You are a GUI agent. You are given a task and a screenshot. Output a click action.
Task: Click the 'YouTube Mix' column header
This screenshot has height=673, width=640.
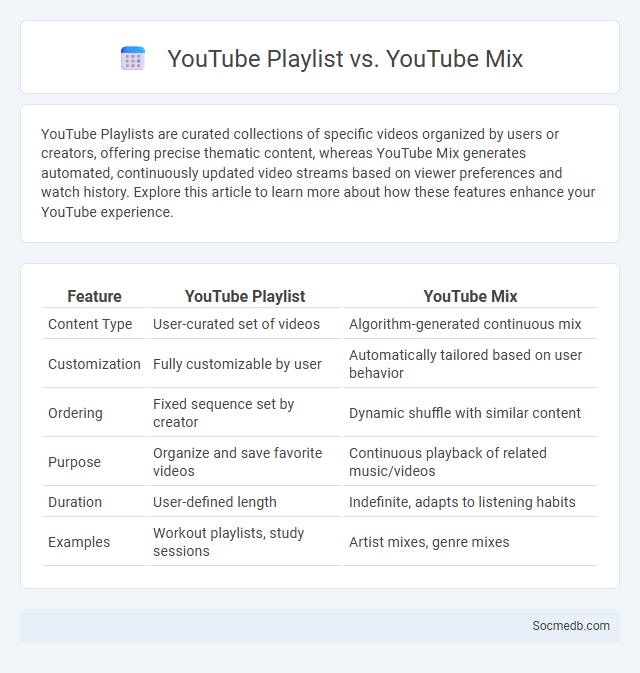(x=470, y=296)
